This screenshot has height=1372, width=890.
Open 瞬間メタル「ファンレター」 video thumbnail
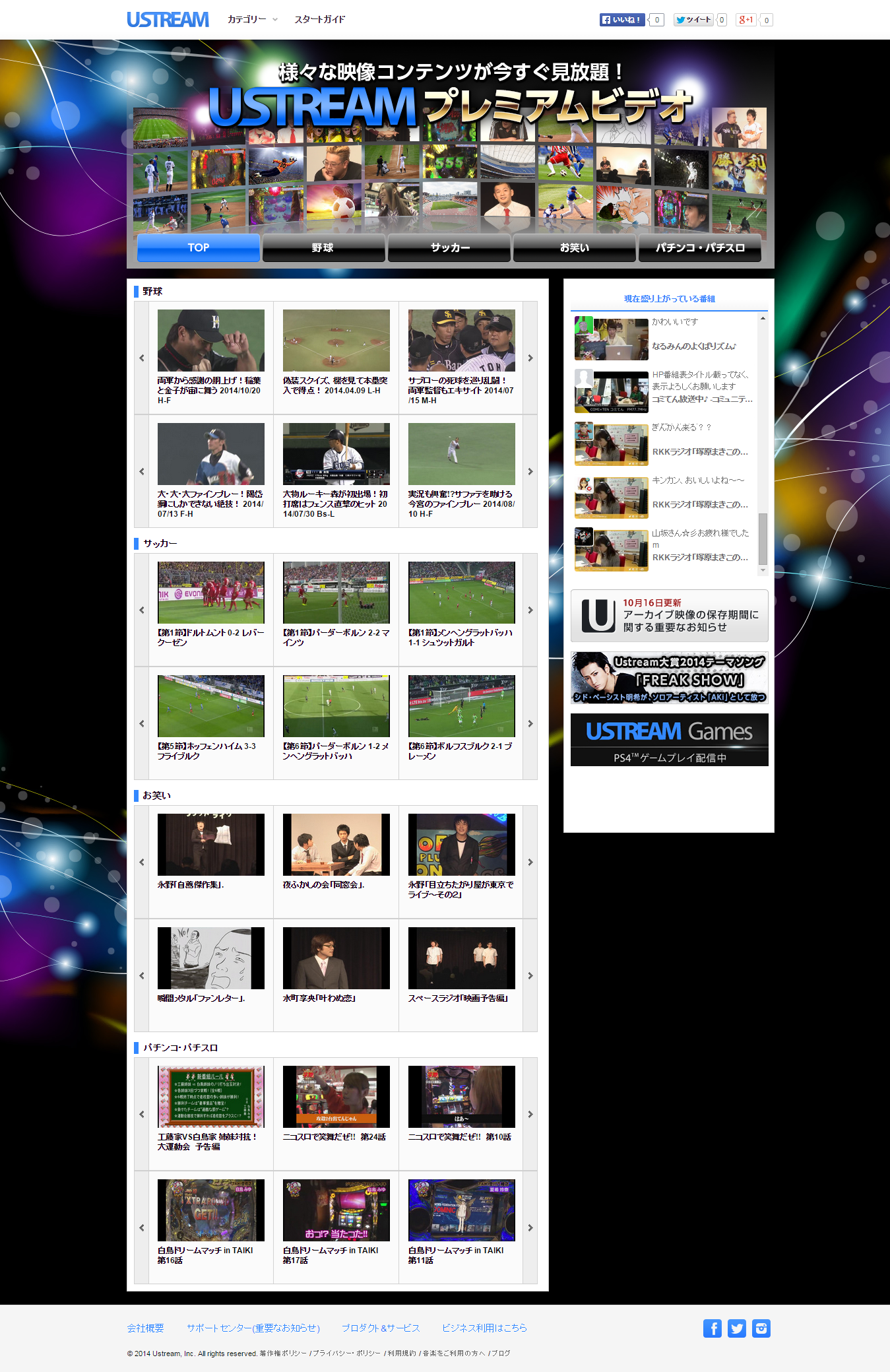coord(211,958)
